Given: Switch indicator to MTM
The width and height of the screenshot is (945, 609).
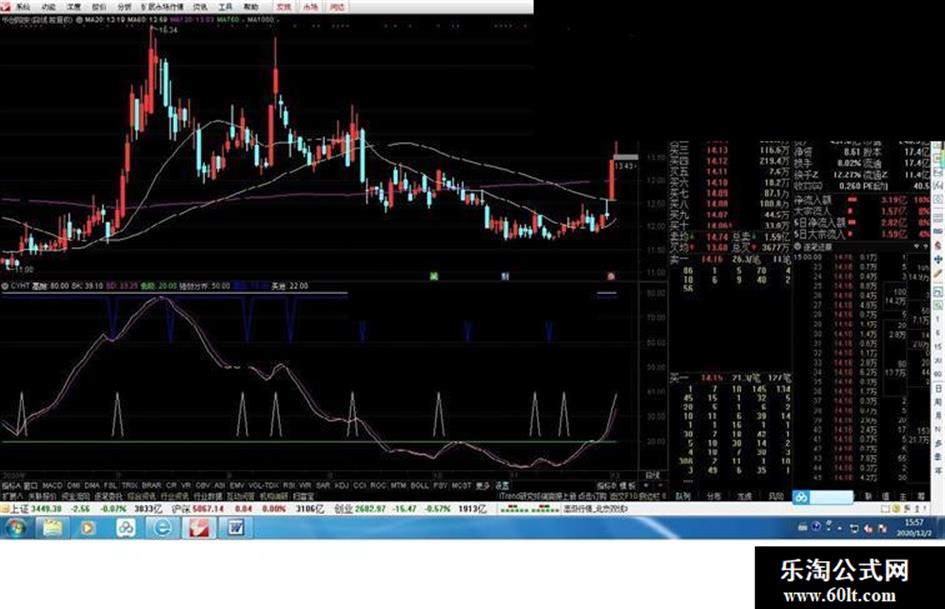Looking at the screenshot, I should tap(398, 485).
